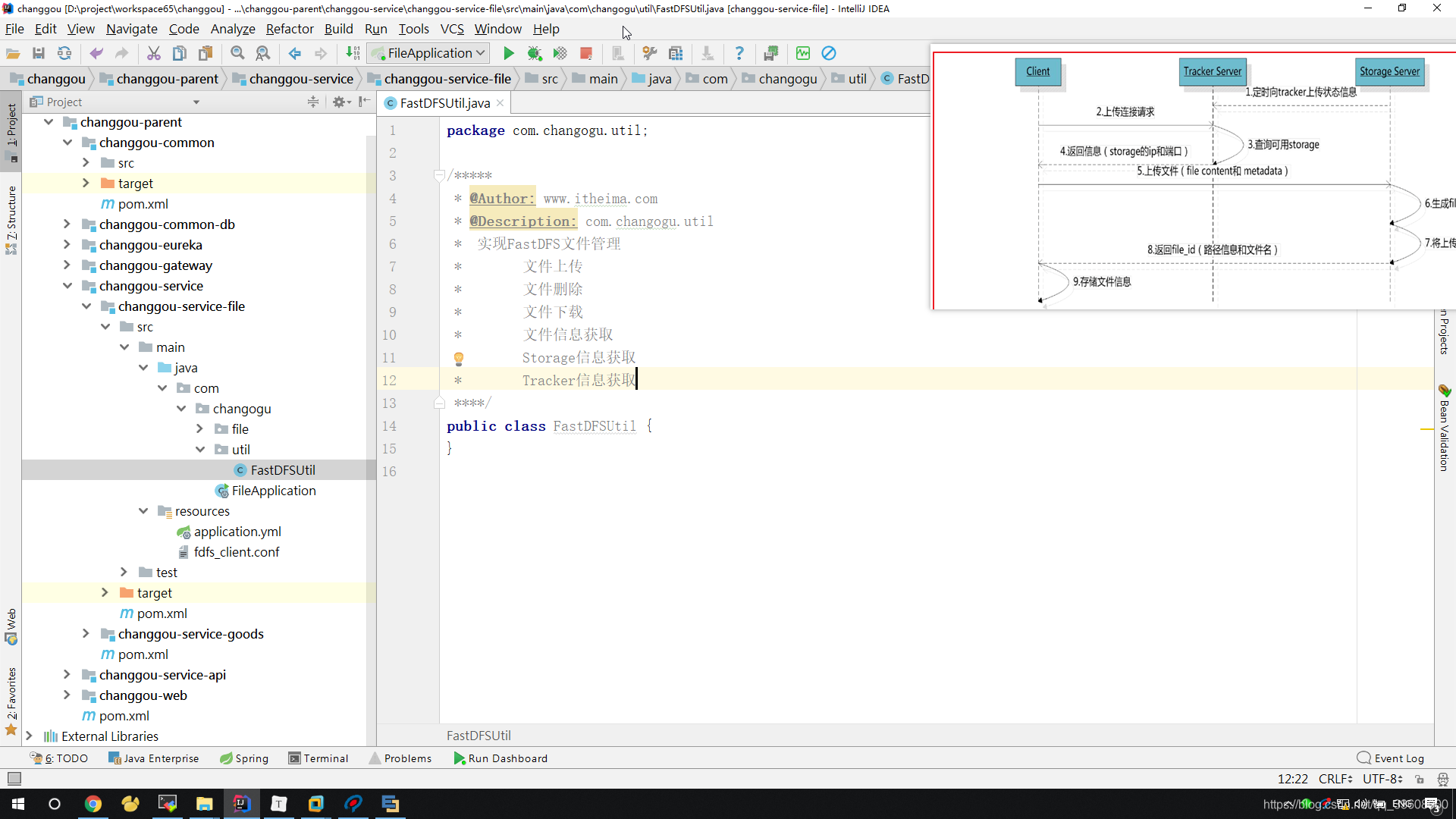This screenshot has width=1456, height=819.
Task: Click the blue circle-slash toolbar icon
Action: [x=829, y=54]
